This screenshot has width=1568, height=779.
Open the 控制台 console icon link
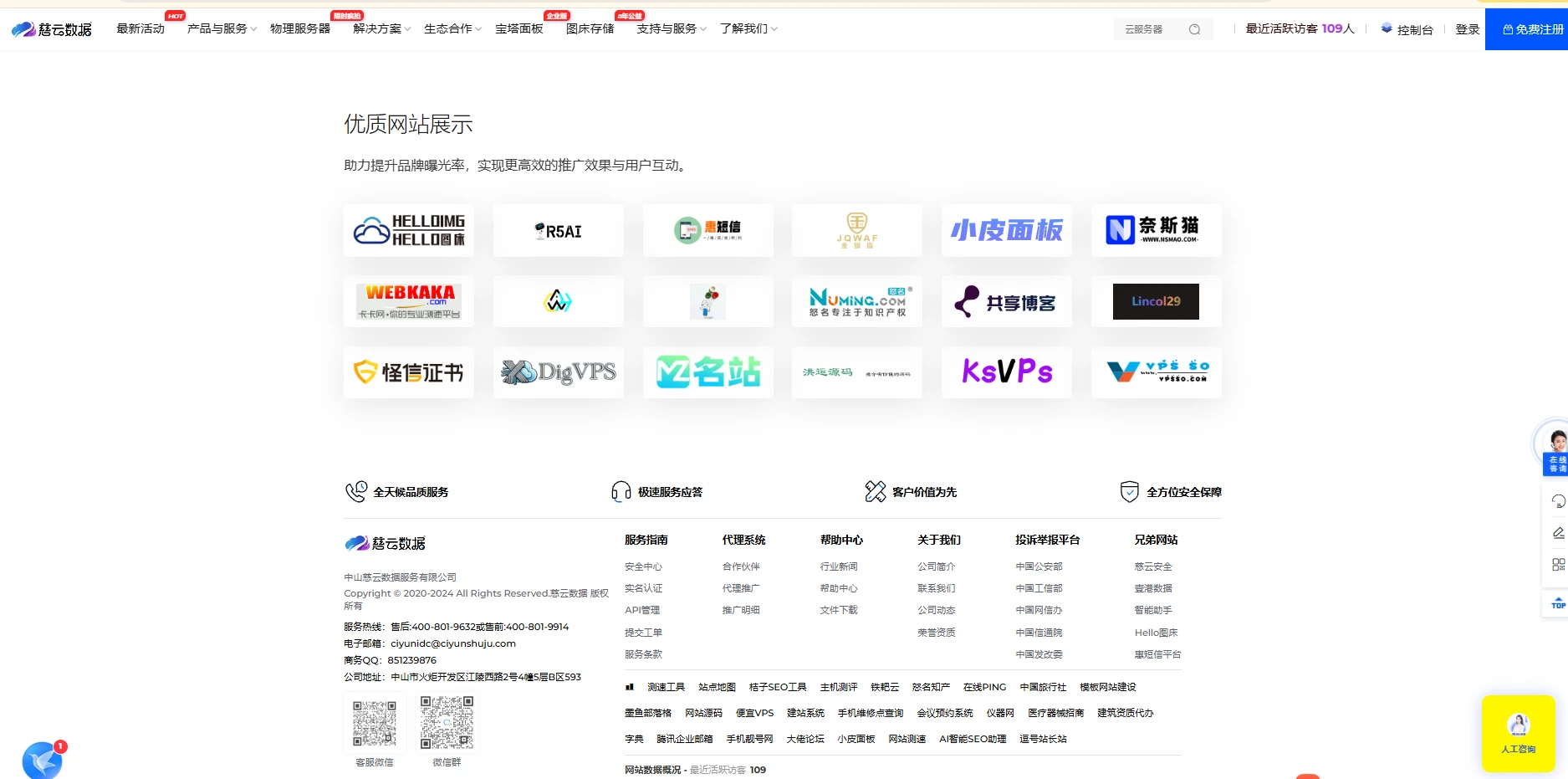tap(1407, 29)
